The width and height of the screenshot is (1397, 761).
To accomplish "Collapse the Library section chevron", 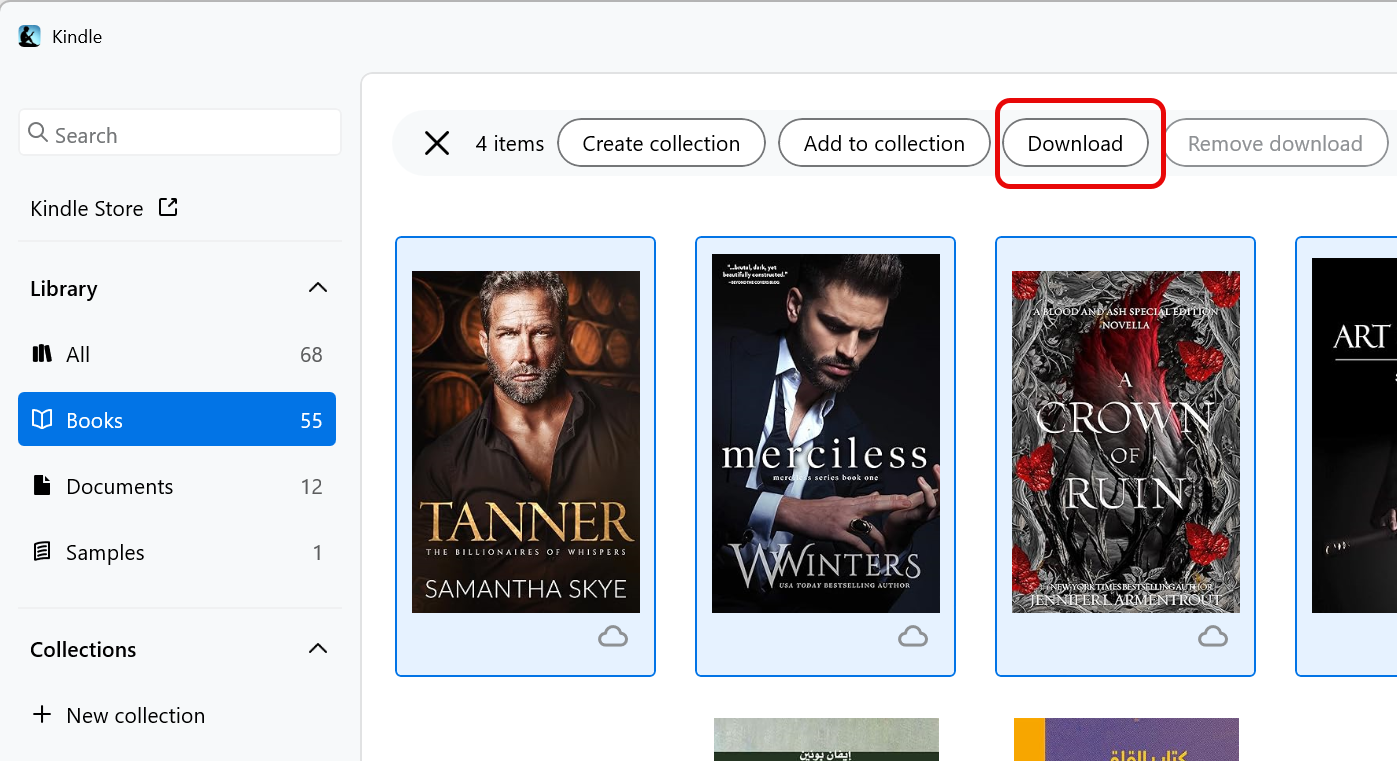I will click(318, 288).
